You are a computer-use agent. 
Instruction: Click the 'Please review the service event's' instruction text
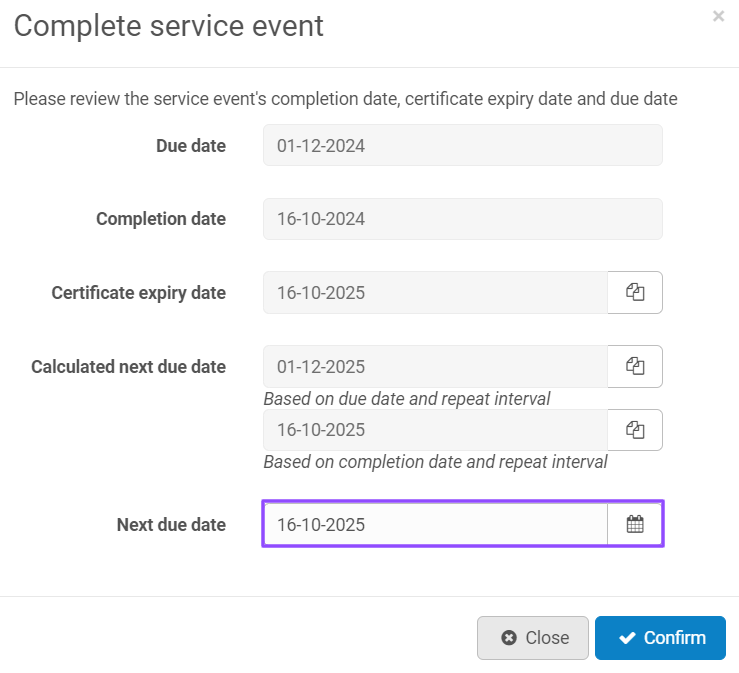pyautogui.click(x=345, y=99)
